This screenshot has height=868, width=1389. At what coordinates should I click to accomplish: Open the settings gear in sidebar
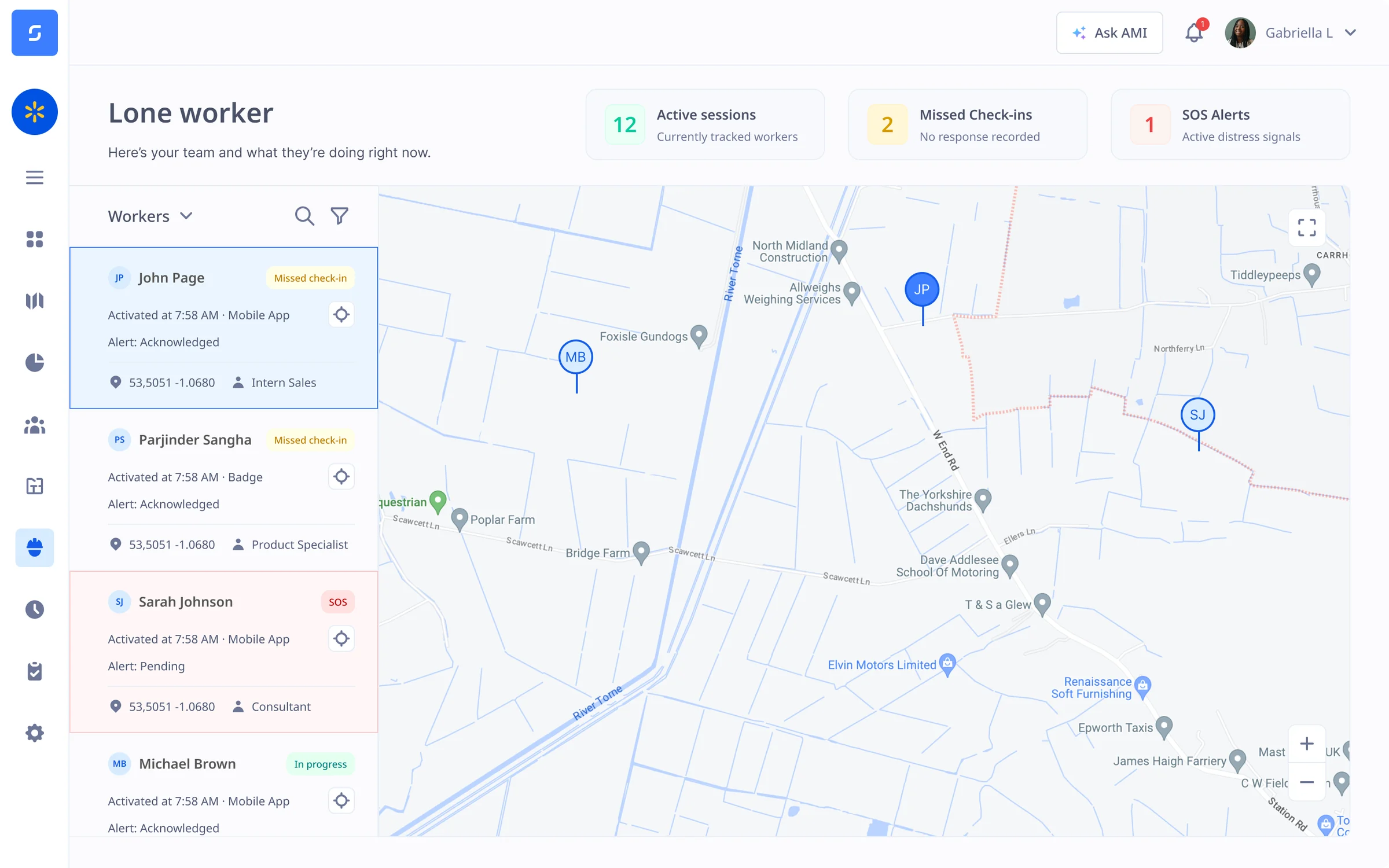tap(35, 733)
